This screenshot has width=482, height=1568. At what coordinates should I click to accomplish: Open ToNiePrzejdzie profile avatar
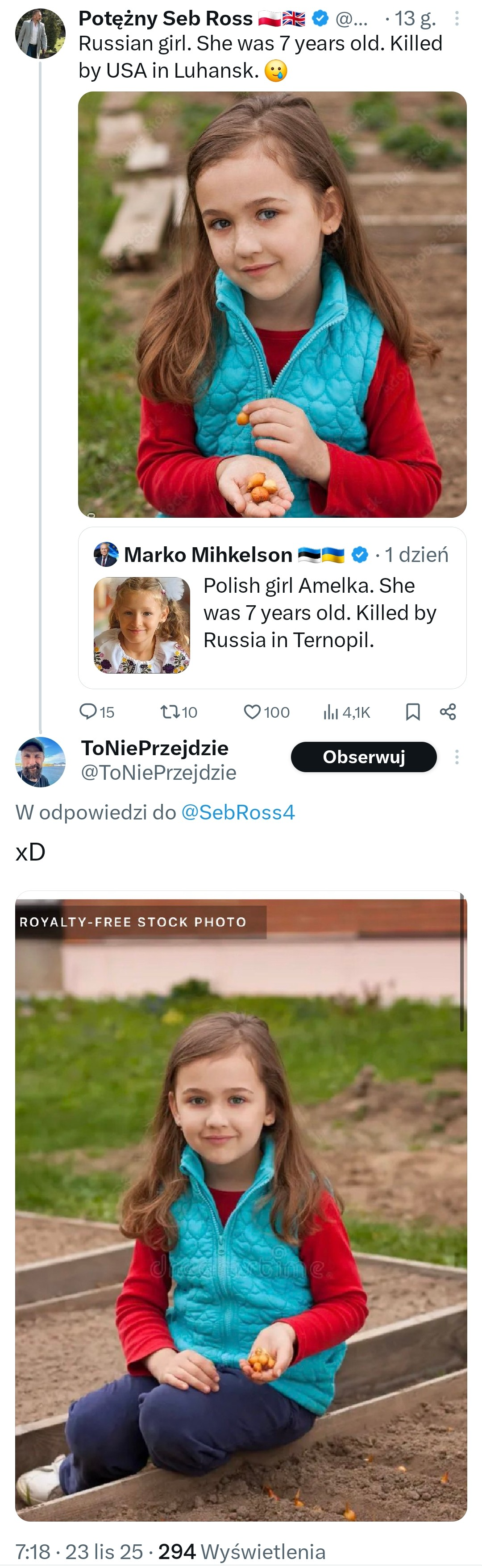[40, 761]
